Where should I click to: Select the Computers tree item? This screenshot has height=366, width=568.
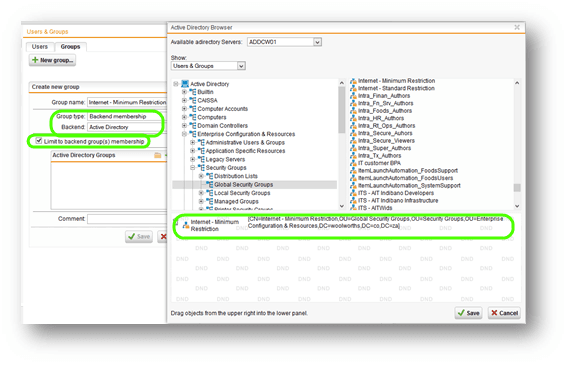[212, 117]
